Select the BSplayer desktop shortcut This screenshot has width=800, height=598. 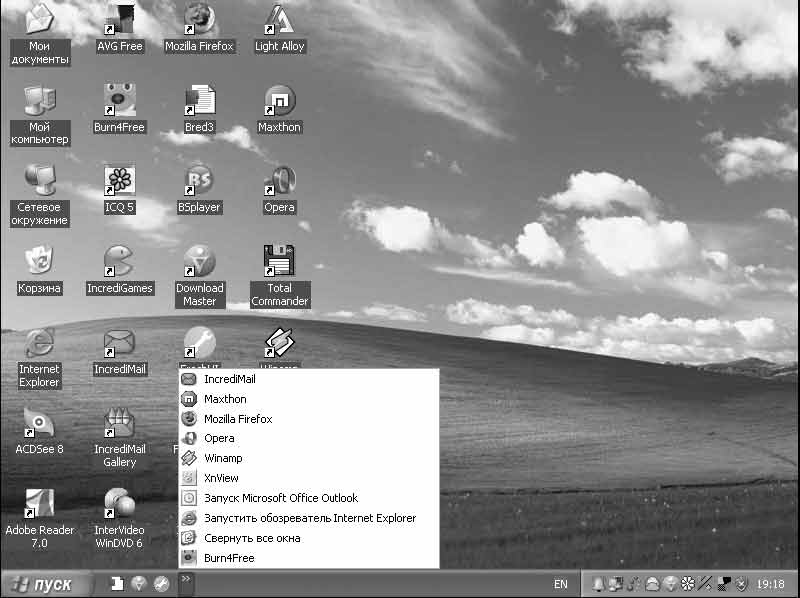(x=199, y=189)
